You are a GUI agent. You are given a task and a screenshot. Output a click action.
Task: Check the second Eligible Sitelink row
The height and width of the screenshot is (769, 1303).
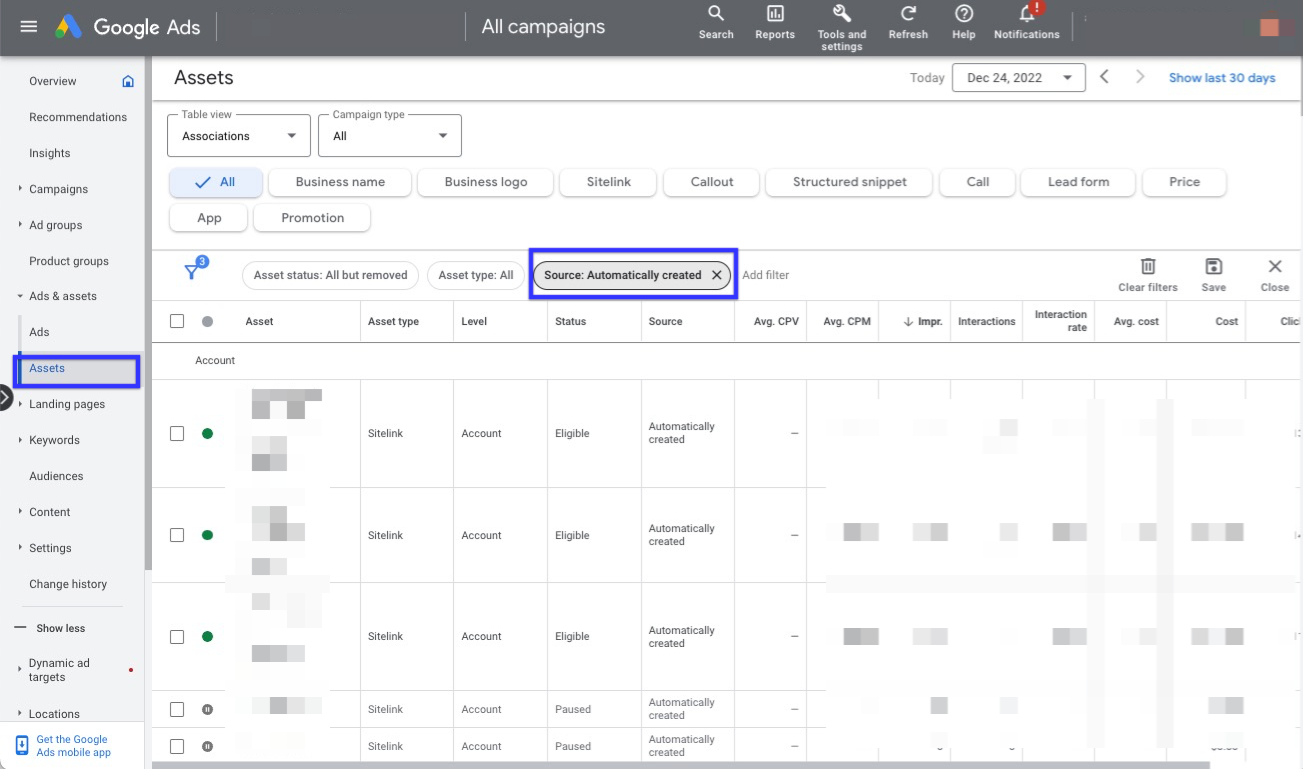point(177,535)
